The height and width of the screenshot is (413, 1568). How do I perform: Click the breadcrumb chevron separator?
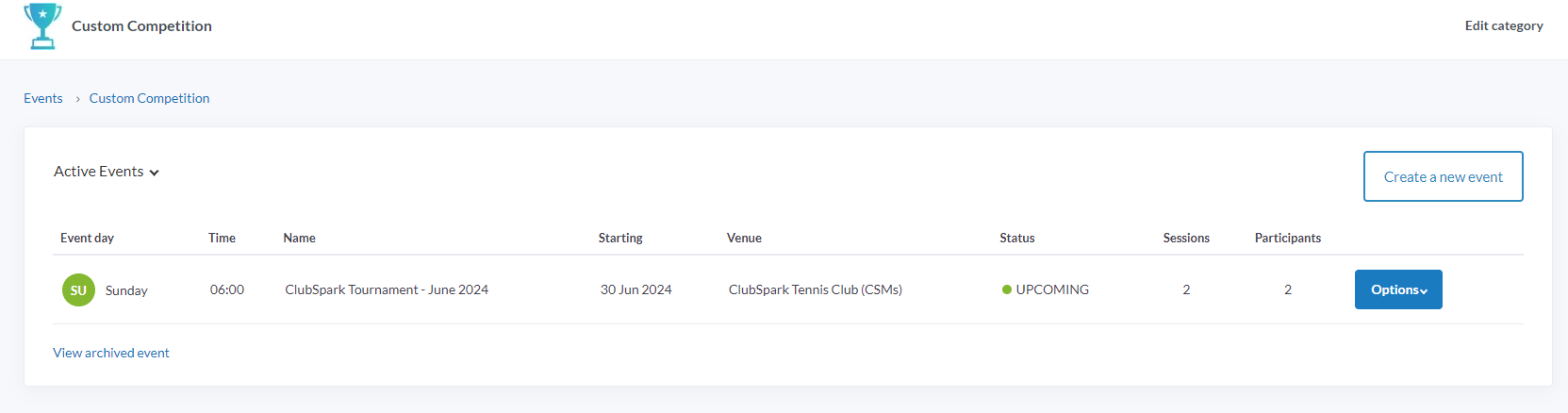click(77, 99)
